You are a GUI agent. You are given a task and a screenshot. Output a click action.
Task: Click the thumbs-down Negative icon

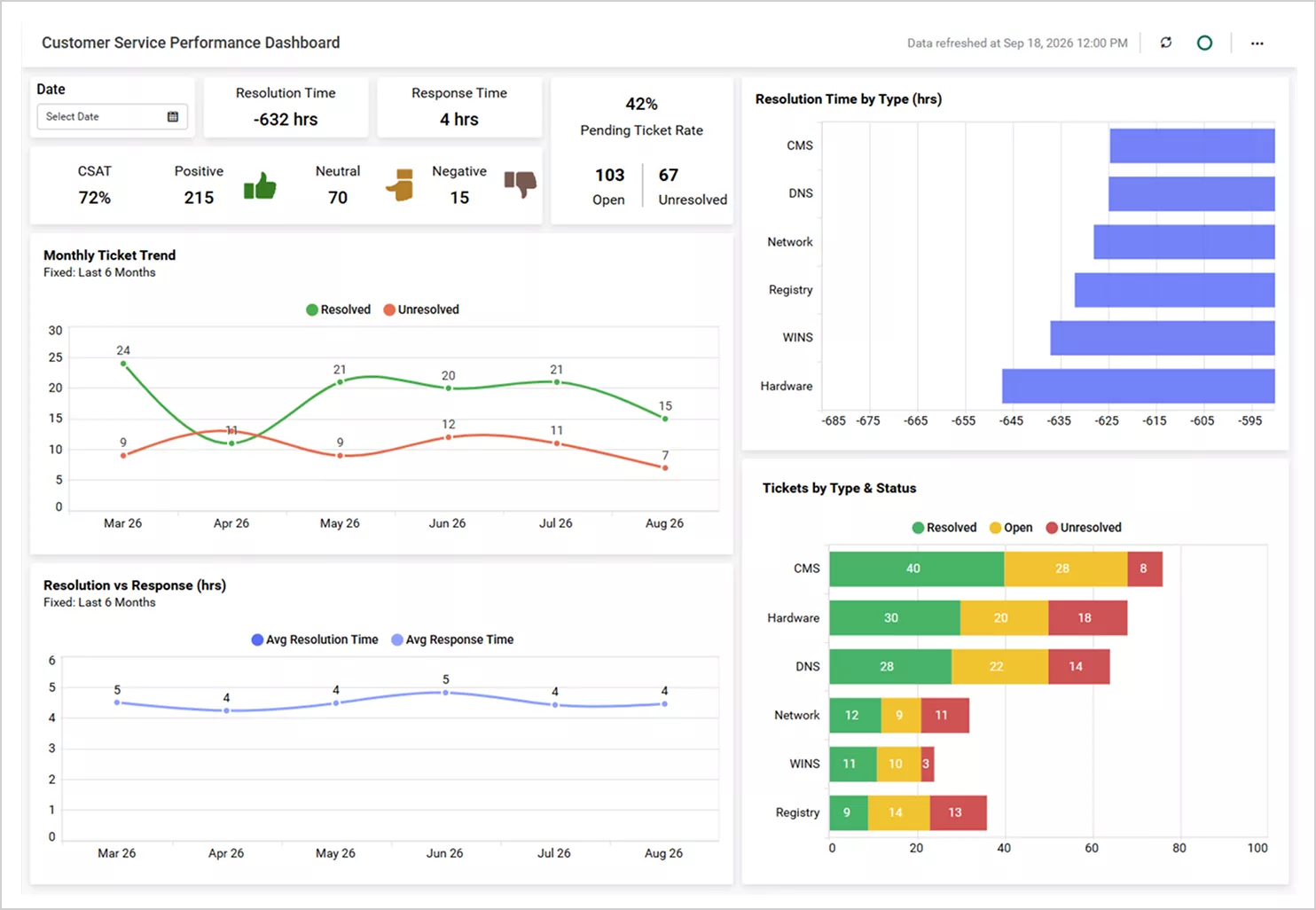[521, 184]
